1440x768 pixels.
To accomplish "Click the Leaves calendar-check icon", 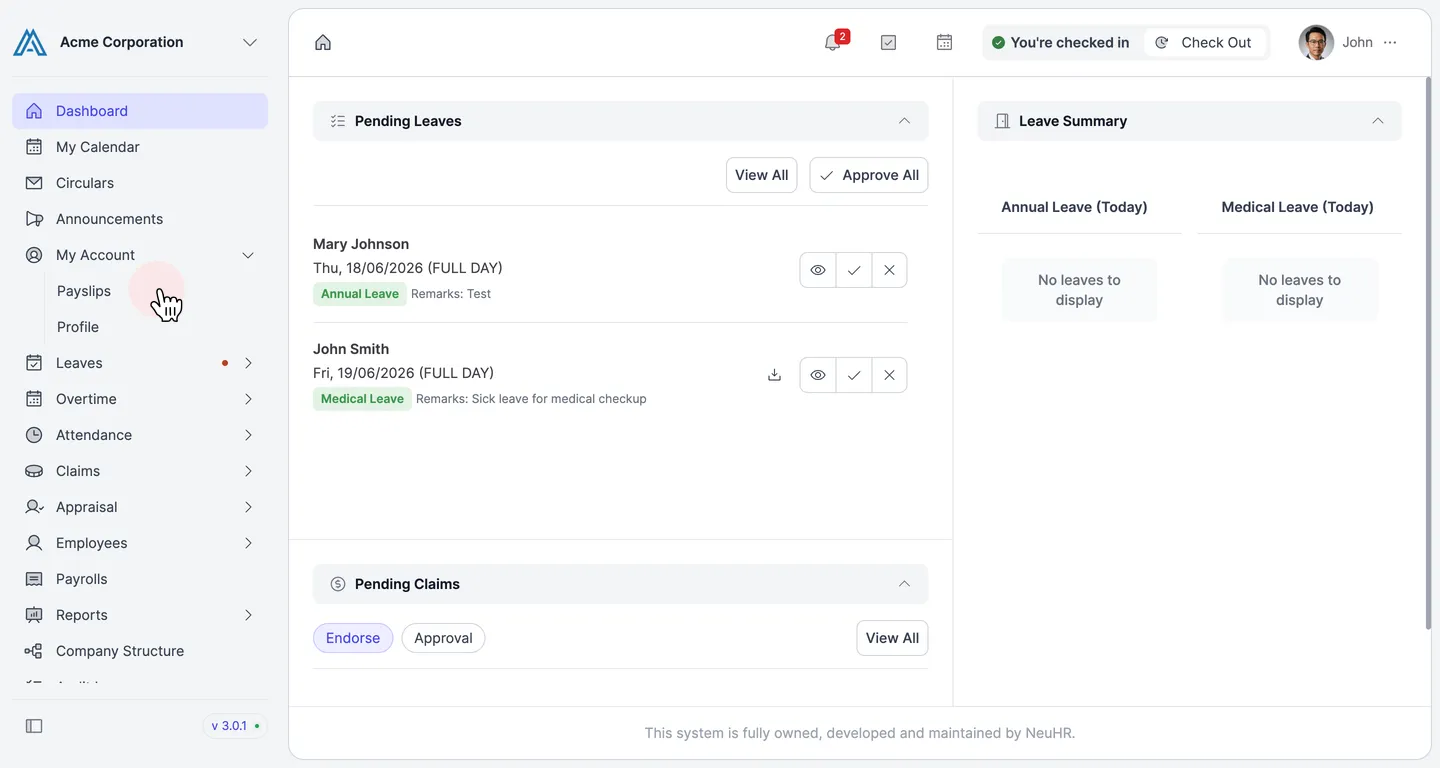I will coord(34,363).
